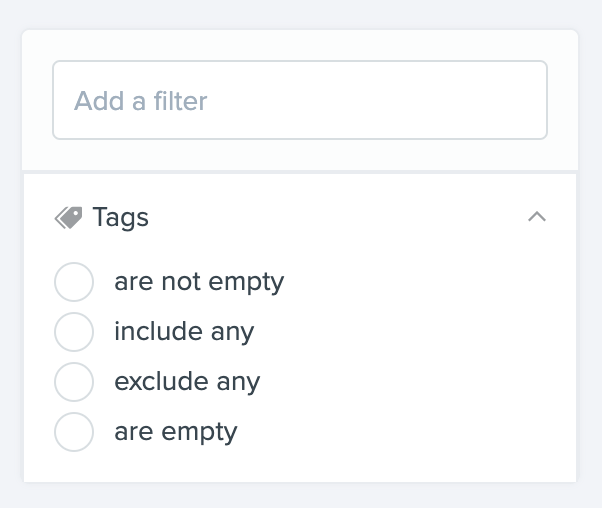Choose the exclude any tags circle
Image resolution: width=602 pixels, height=508 pixels.
tap(74, 382)
